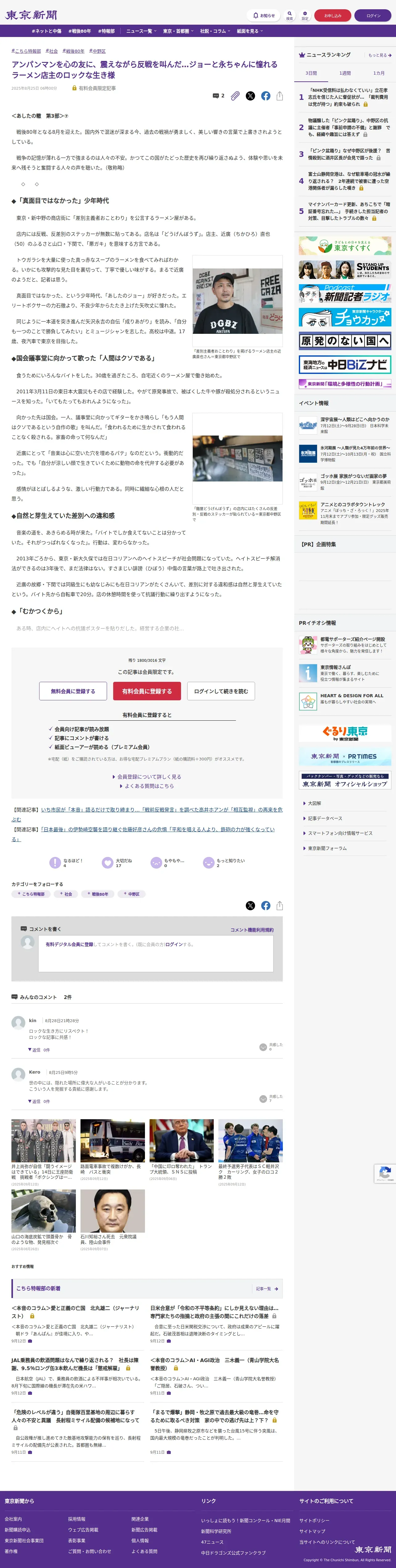Open the comment count bubble near article title
The height and width of the screenshot is (1568, 396).
pos(218,96)
